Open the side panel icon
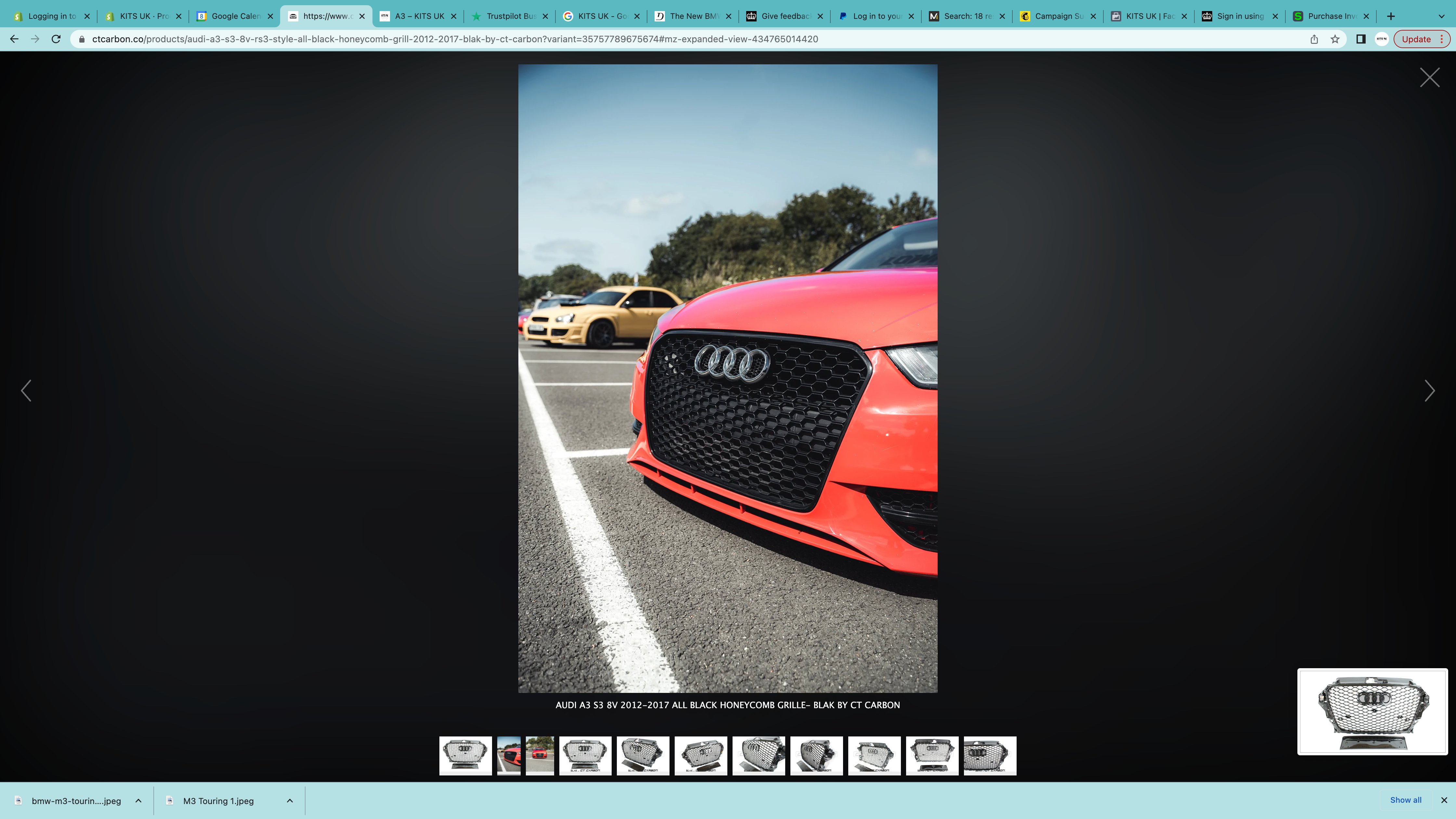The image size is (1456, 819). pos(1361,39)
